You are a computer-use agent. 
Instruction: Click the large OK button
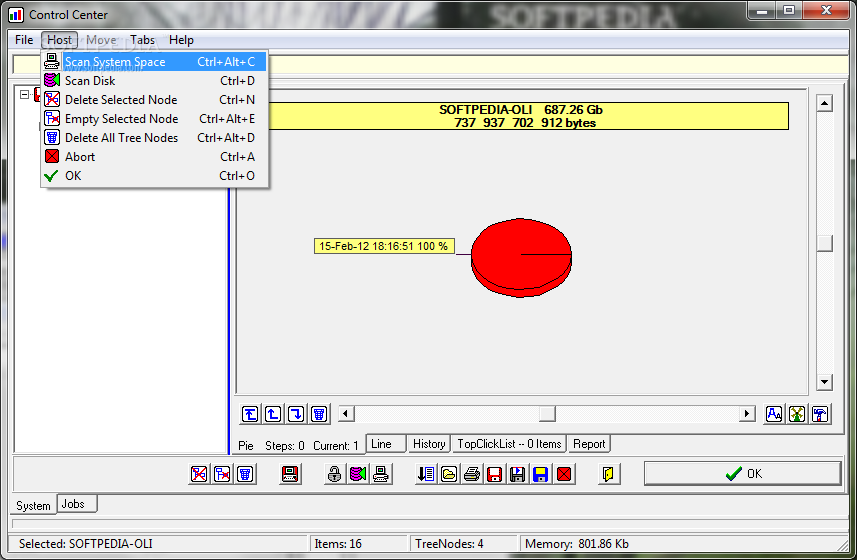(742, 474)
